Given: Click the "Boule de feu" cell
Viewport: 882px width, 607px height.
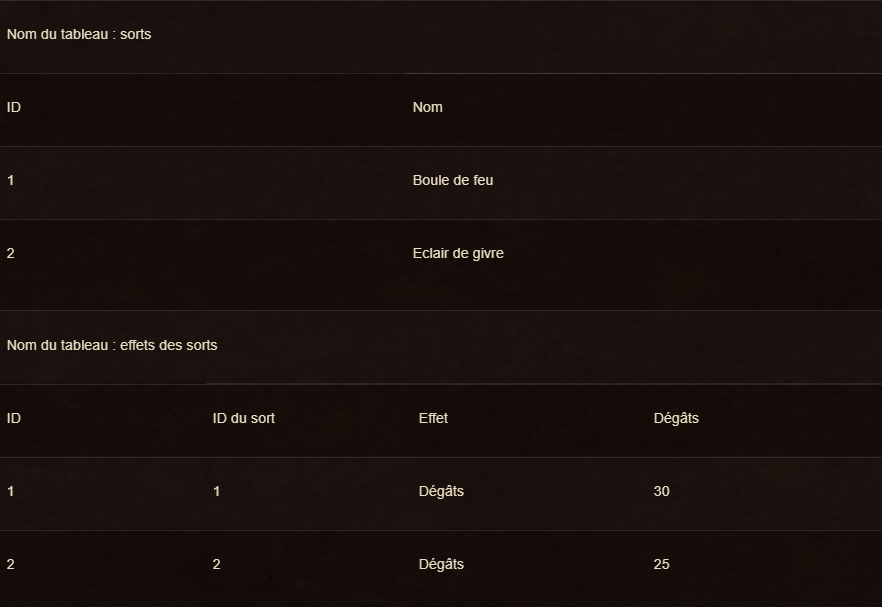Looking at the screenshot, I should (452, 180).
